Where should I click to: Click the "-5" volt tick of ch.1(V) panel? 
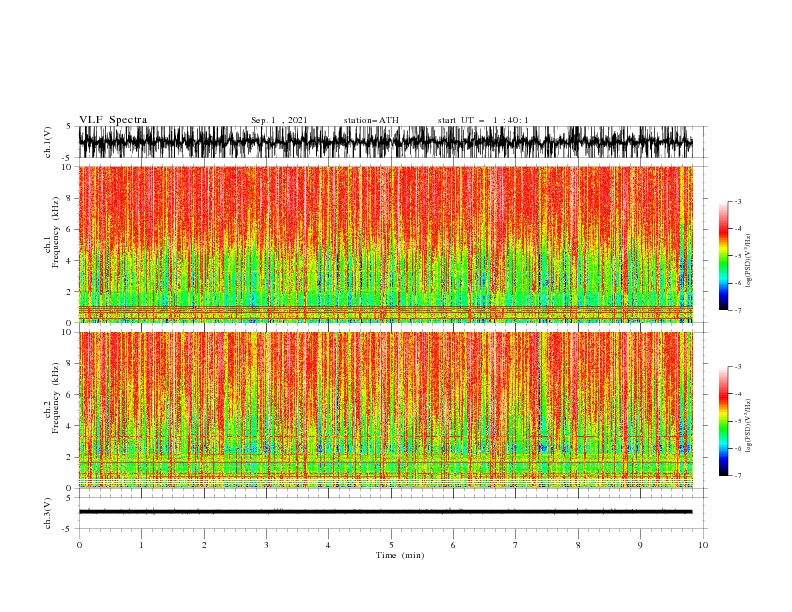pos(68,158)
